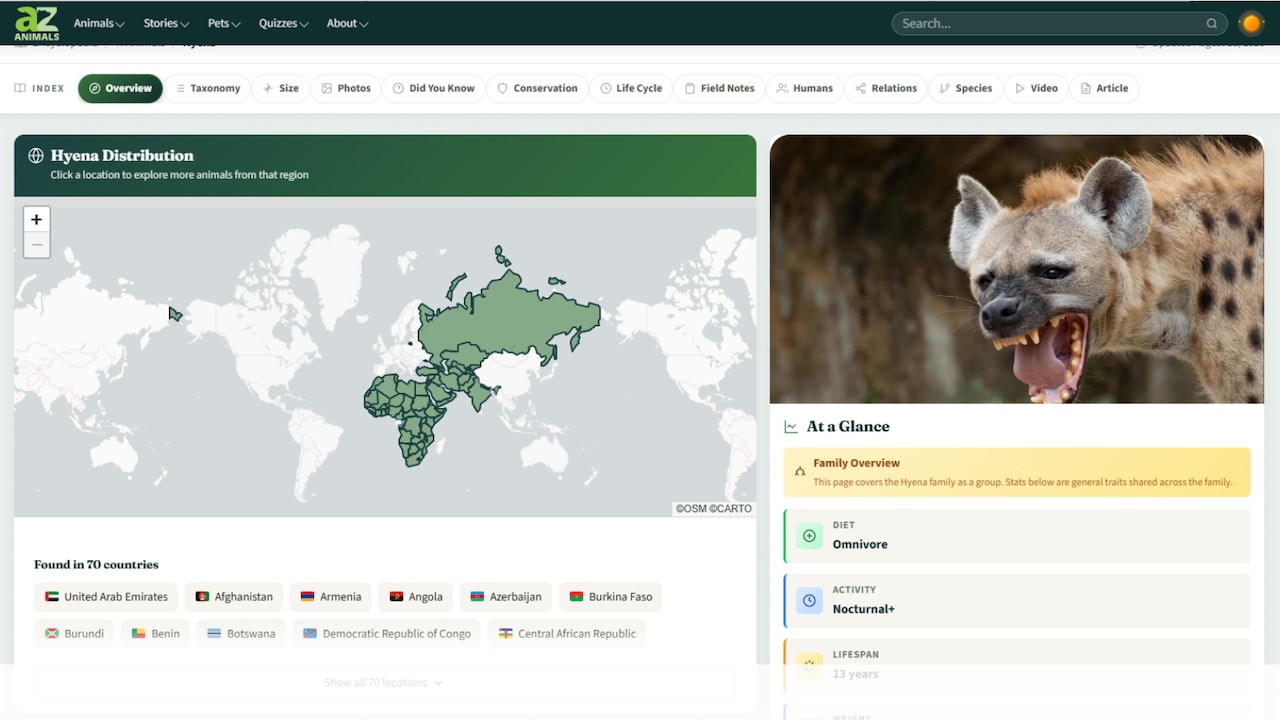The width and height of the screenshot is (1280, 720).
Task: Click the globe icon beside Hyena Distribution
Action: click(x=36, y=156)
